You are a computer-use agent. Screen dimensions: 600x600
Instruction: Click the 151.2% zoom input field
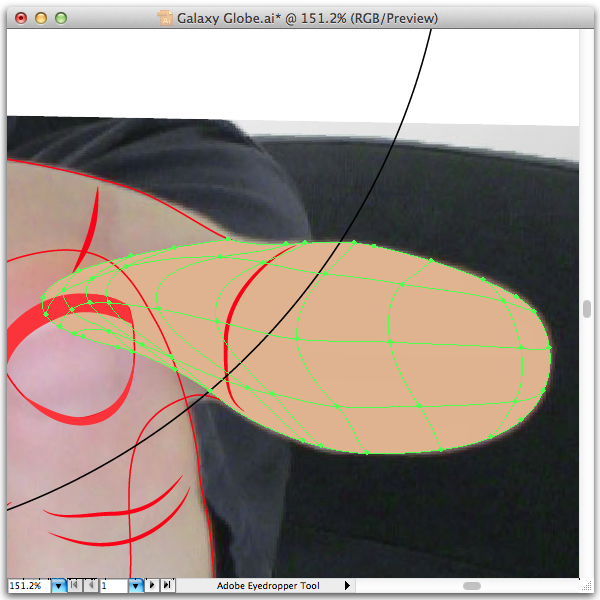[29, 585]
